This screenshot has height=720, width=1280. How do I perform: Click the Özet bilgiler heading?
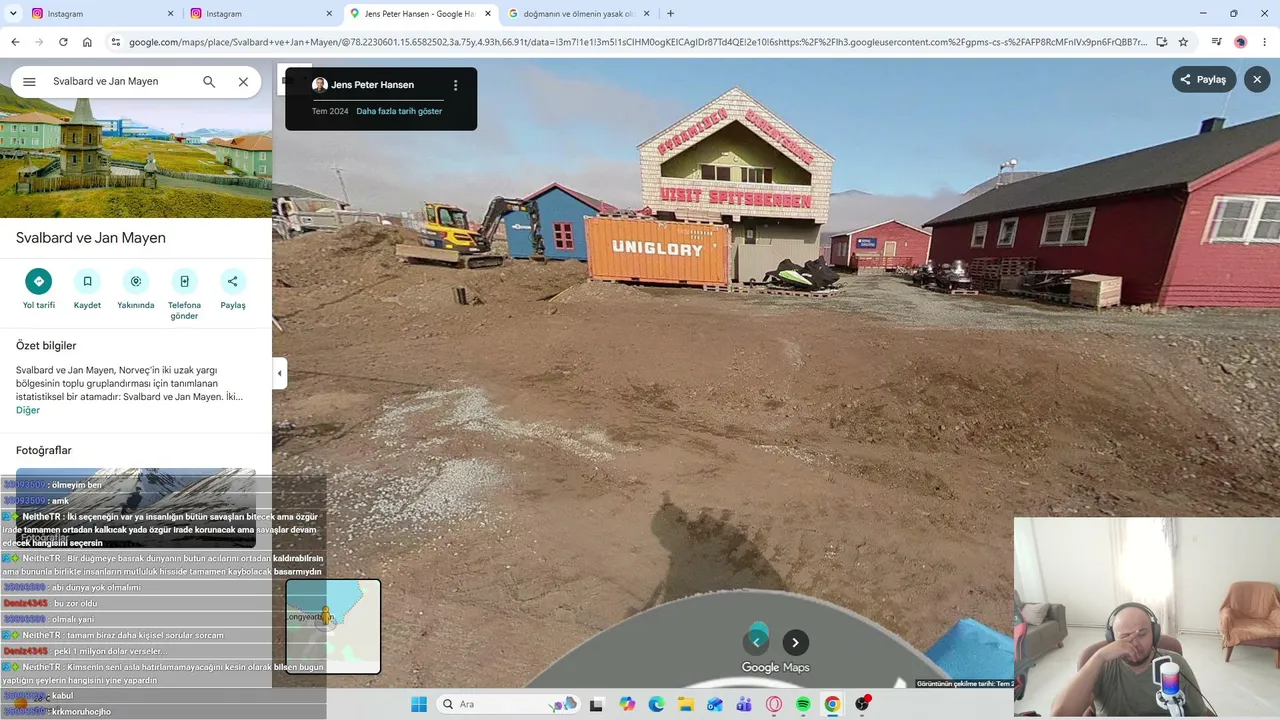[x=46, y=345]
